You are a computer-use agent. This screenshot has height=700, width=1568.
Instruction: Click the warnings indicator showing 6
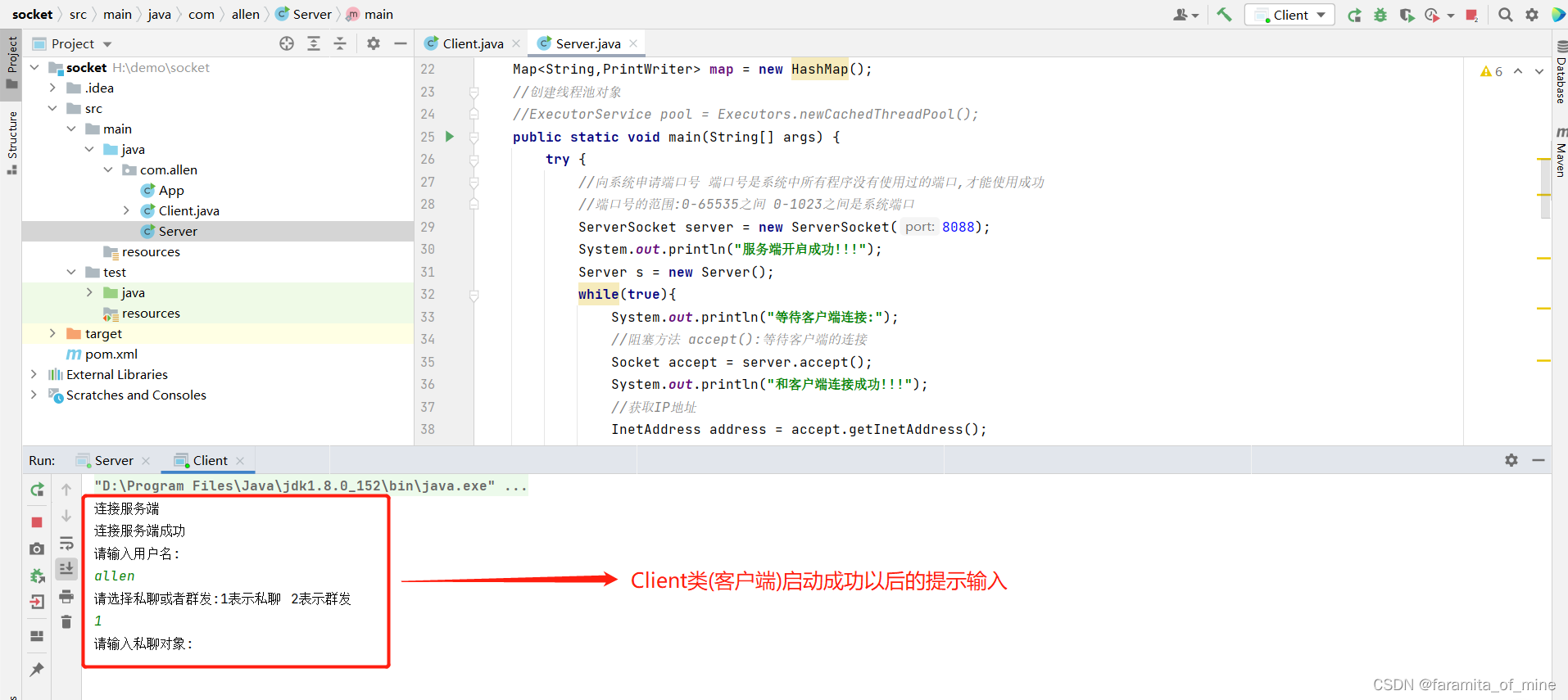click(1491, 71)
